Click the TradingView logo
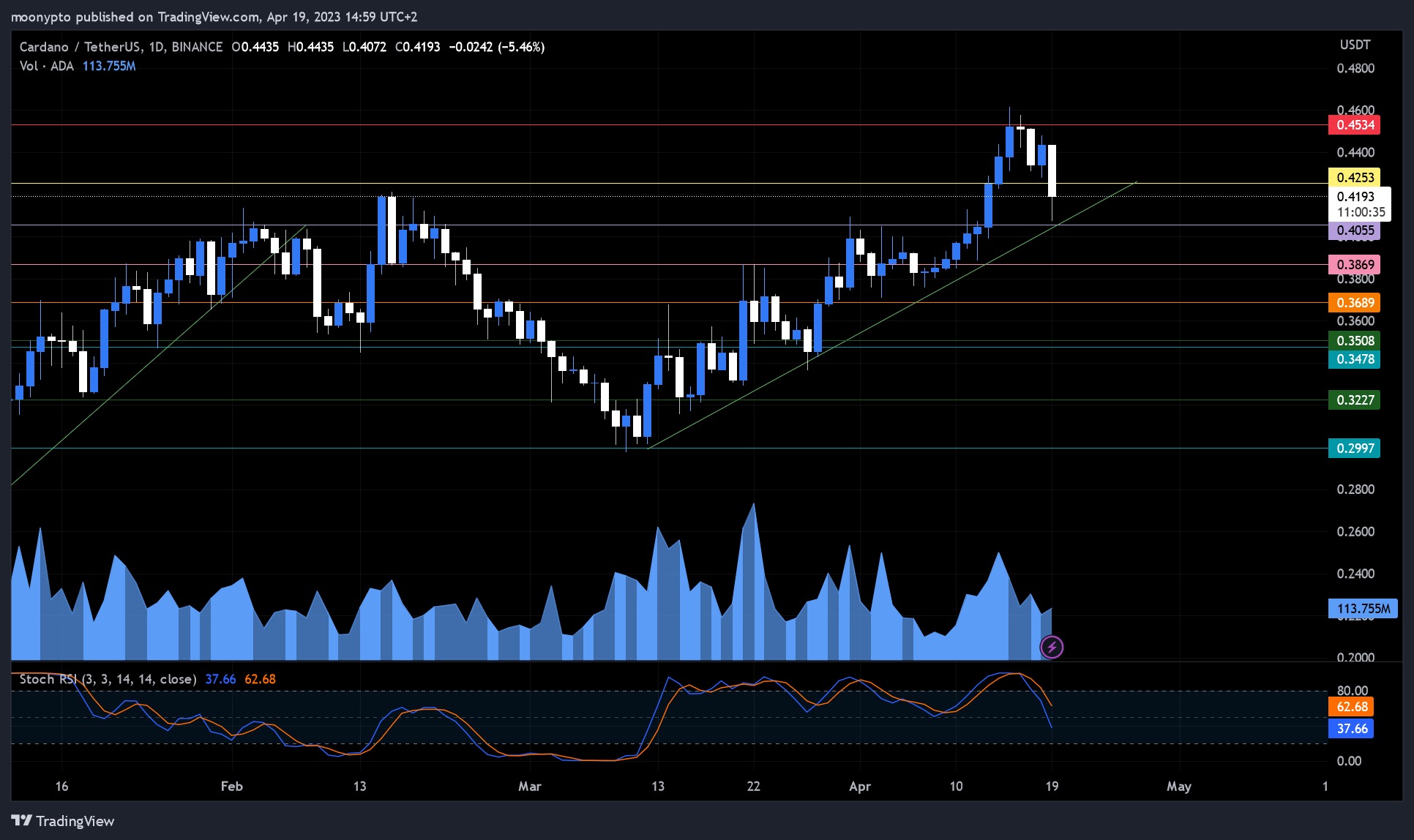Viewport: 1414px width, 840px height. coord(63,821)
